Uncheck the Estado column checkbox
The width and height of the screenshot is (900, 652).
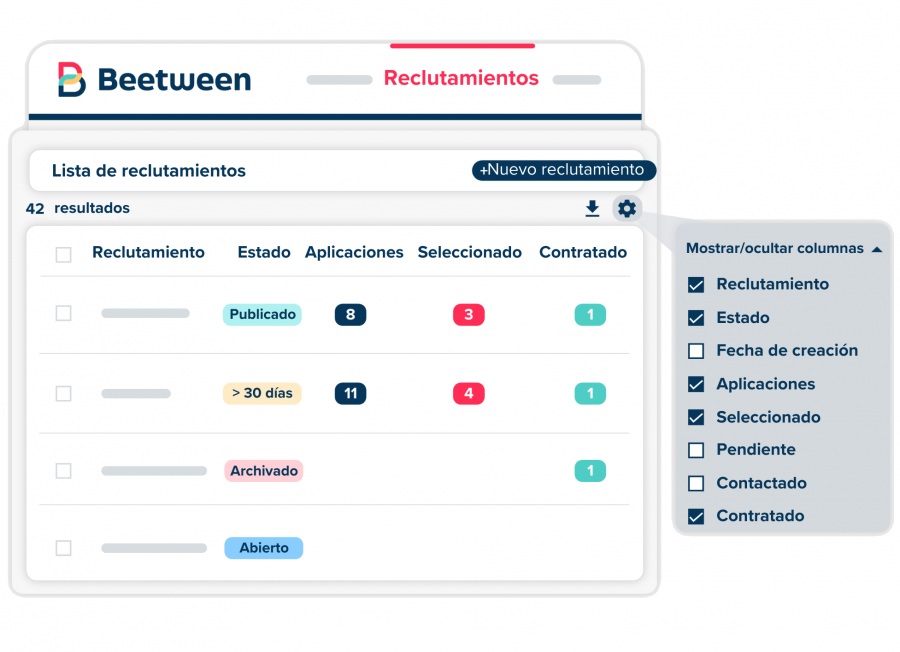click(696, 318)
